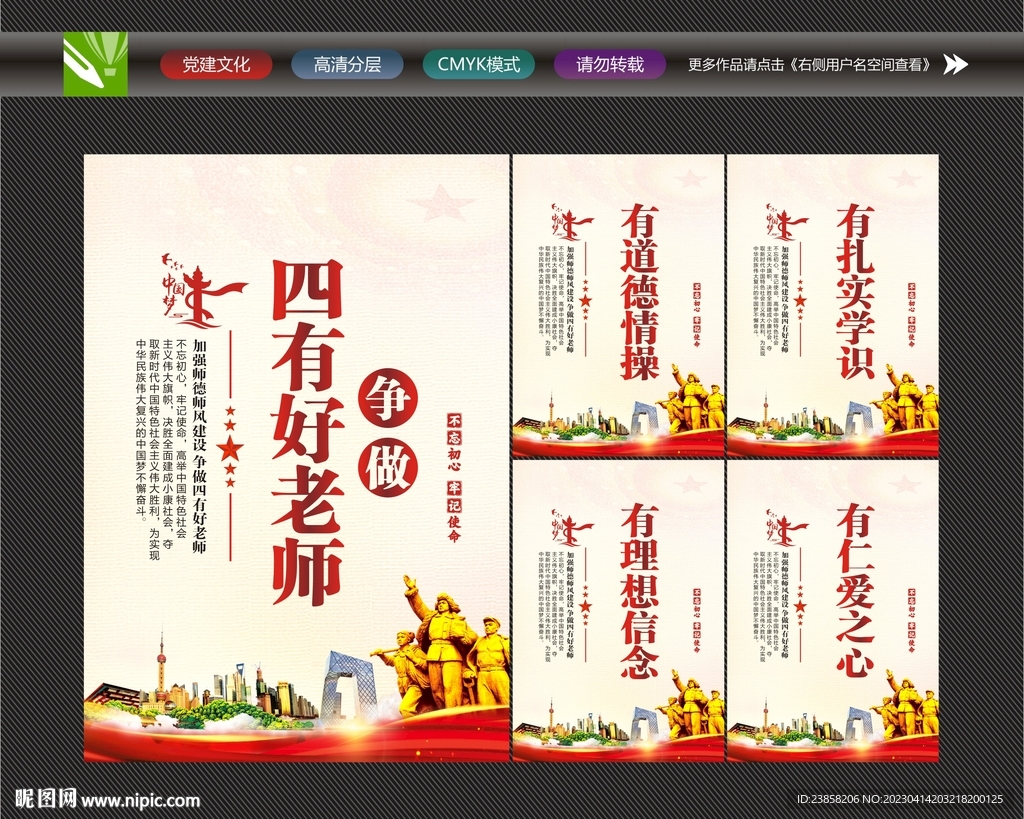The image size is (1024, 819).
Task: Click the double arrow icon in header
Action: coord(955,64)
